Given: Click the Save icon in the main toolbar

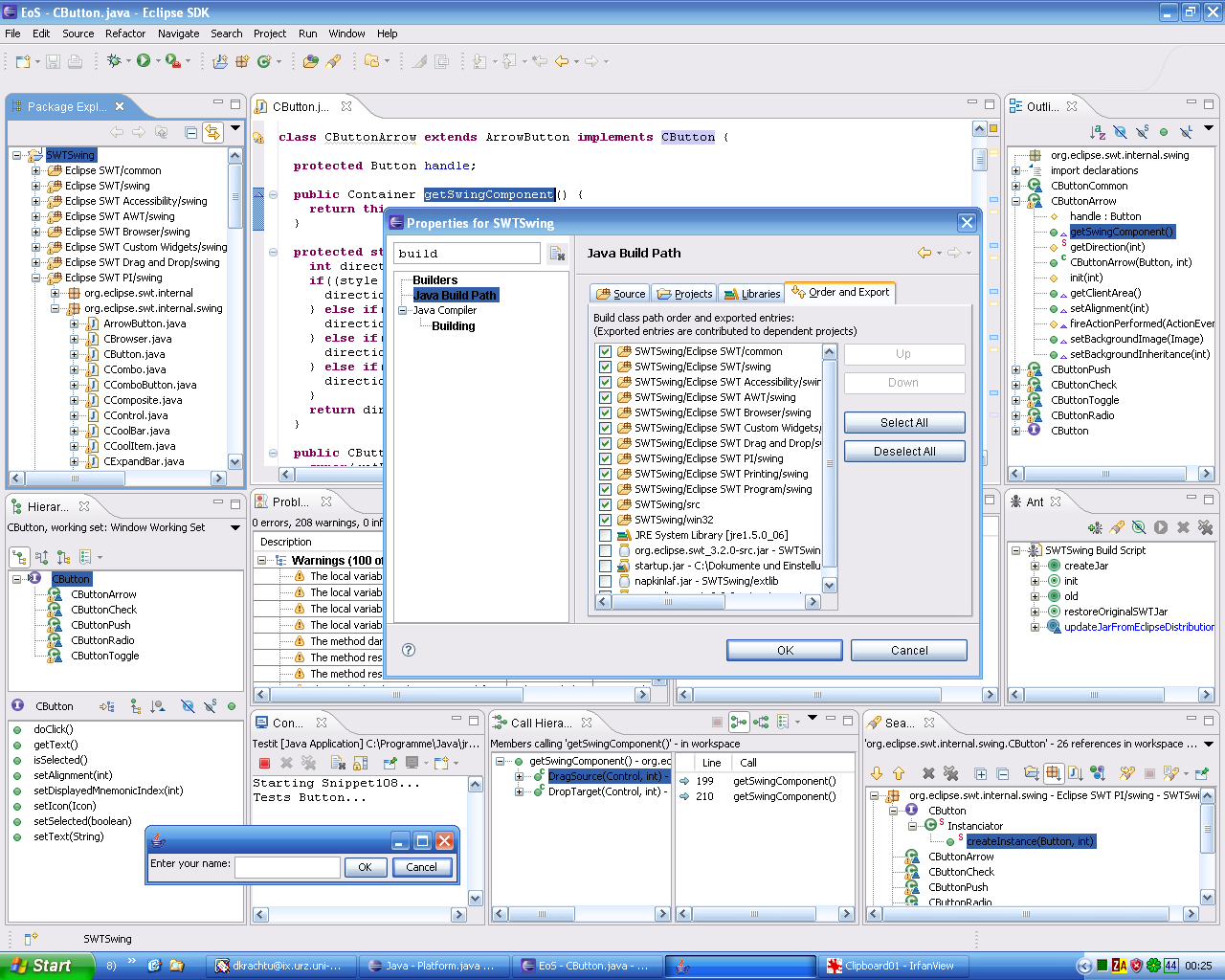Looking at the screenshot, I should [x=53, y=61].
